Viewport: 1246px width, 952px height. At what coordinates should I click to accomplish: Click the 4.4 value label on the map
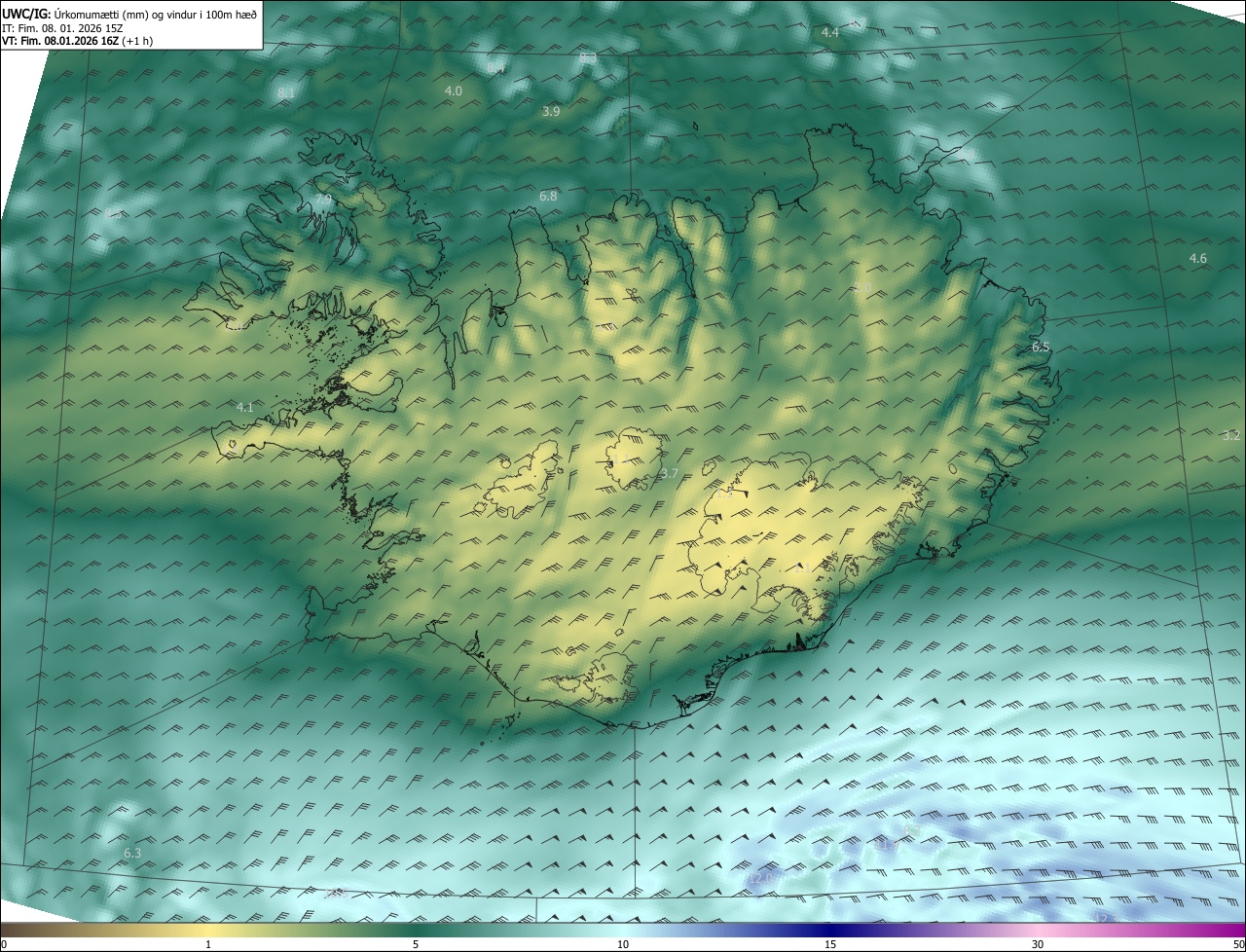click(x=830, y=33)
